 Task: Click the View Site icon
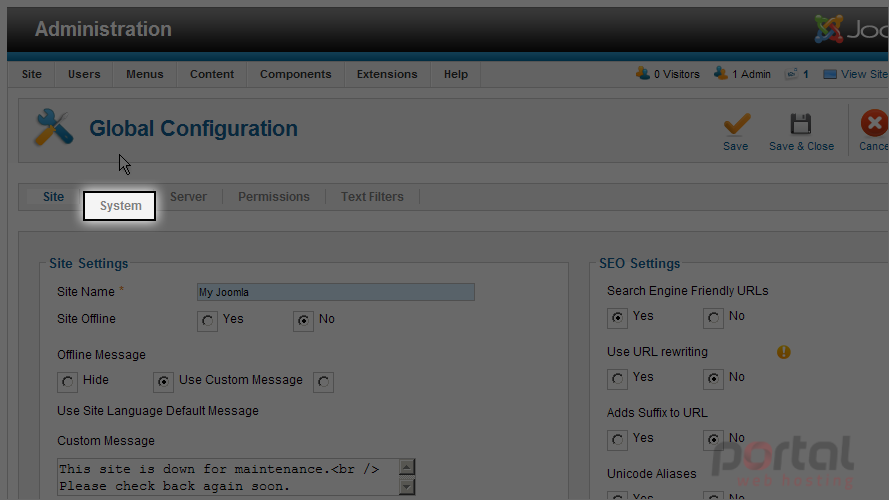829,74
